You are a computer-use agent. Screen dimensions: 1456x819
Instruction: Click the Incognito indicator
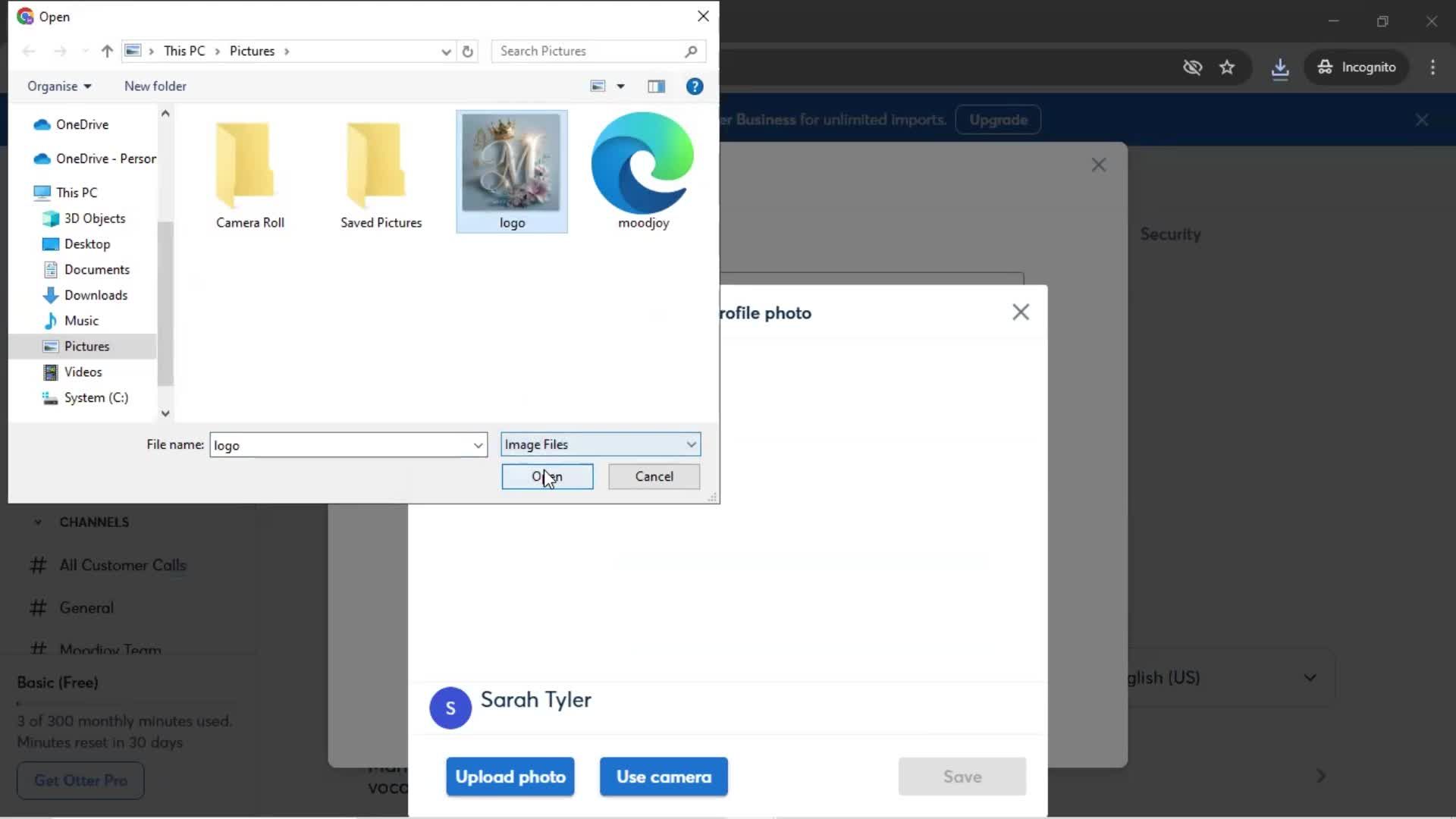(x=1357, y=67)
